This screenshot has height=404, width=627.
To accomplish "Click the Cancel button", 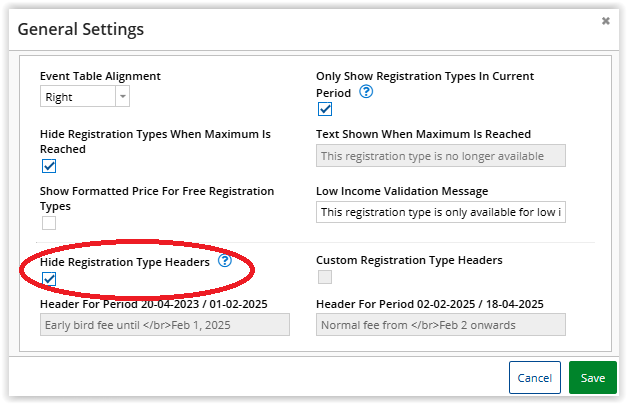I will coord(534,378).
